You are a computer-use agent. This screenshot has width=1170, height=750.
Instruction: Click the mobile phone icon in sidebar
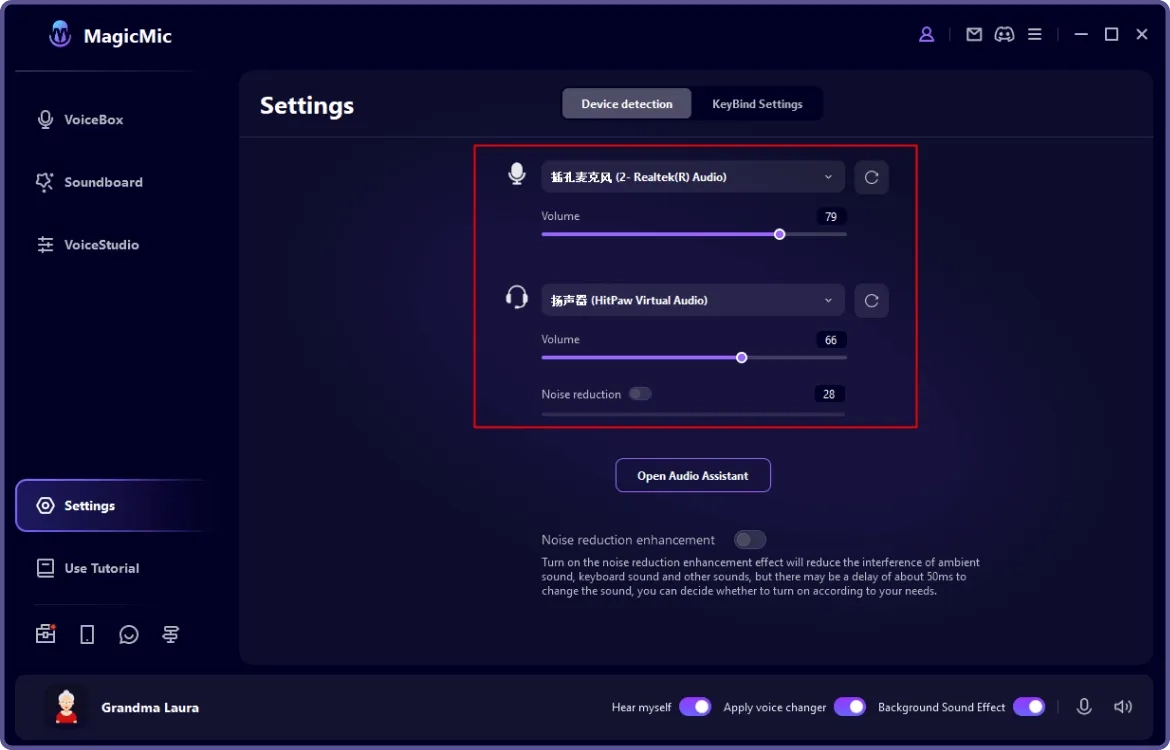point(87,634)
